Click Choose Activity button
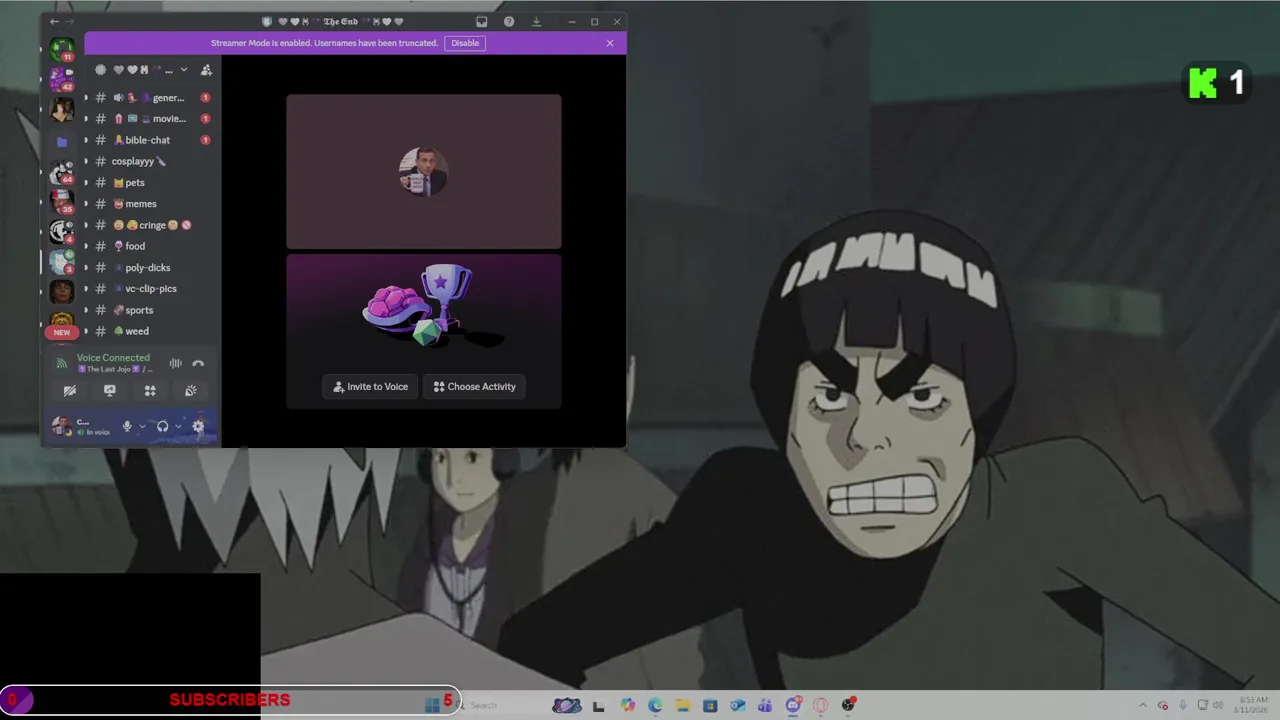Screen dimensions: 1280x720 click(x=474, y=387)
